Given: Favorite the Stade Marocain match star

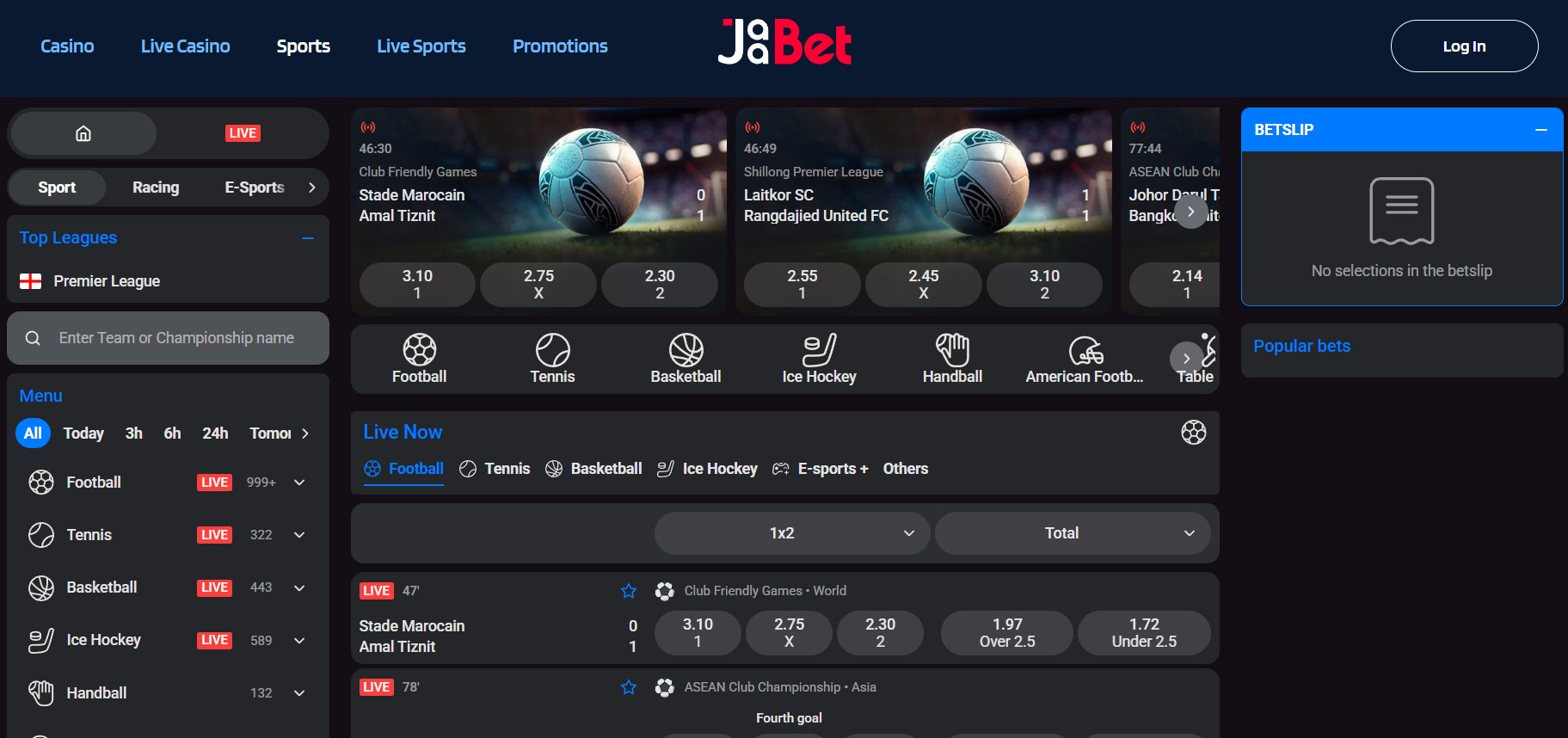Looking at the screenshot, I should (x=629, y=591).
